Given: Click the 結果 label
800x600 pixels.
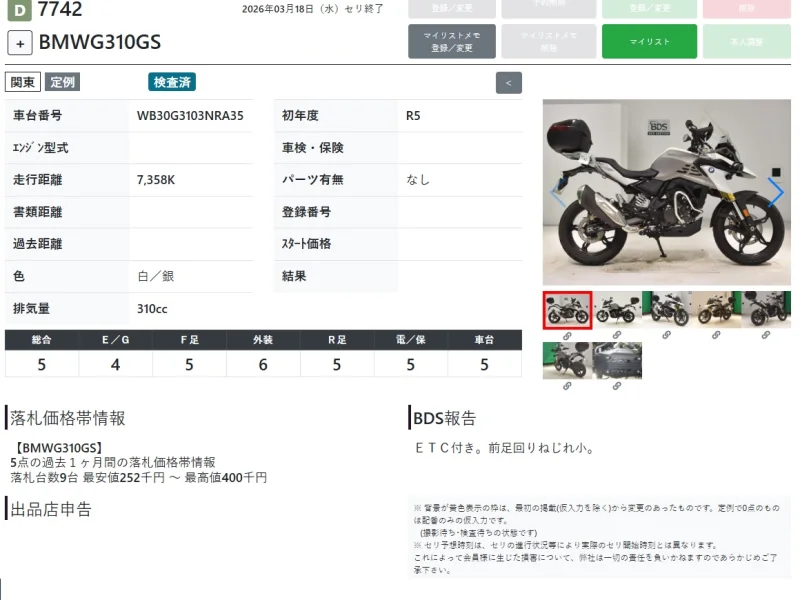Looking at the screenshot, I should pyautogui.click(x=294, y=276).
